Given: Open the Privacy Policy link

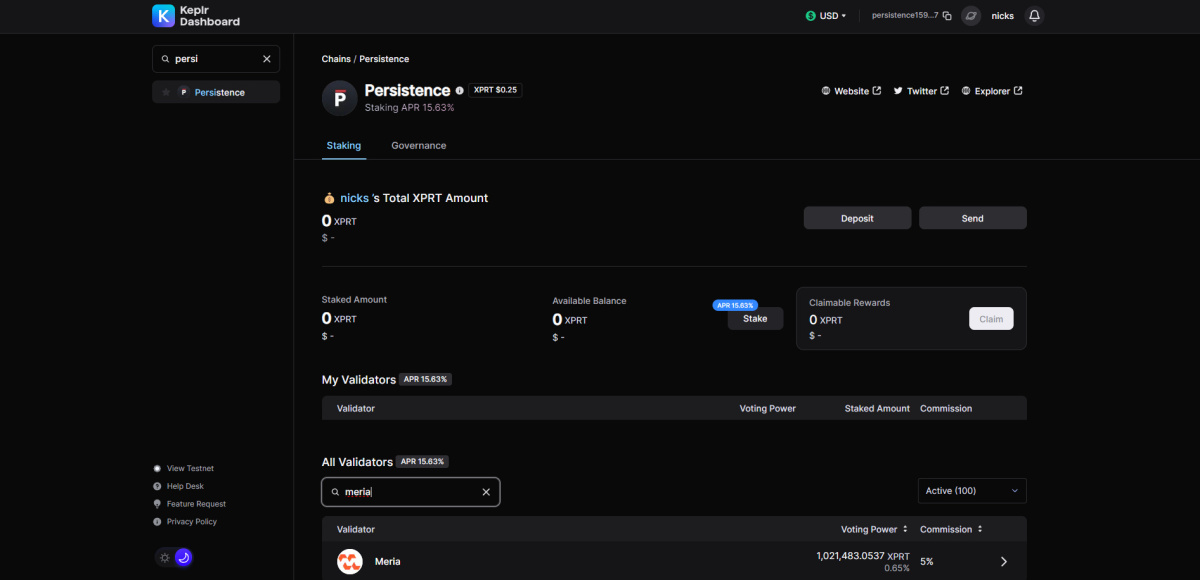Looking at the screenshot, I should click(192, 522).
